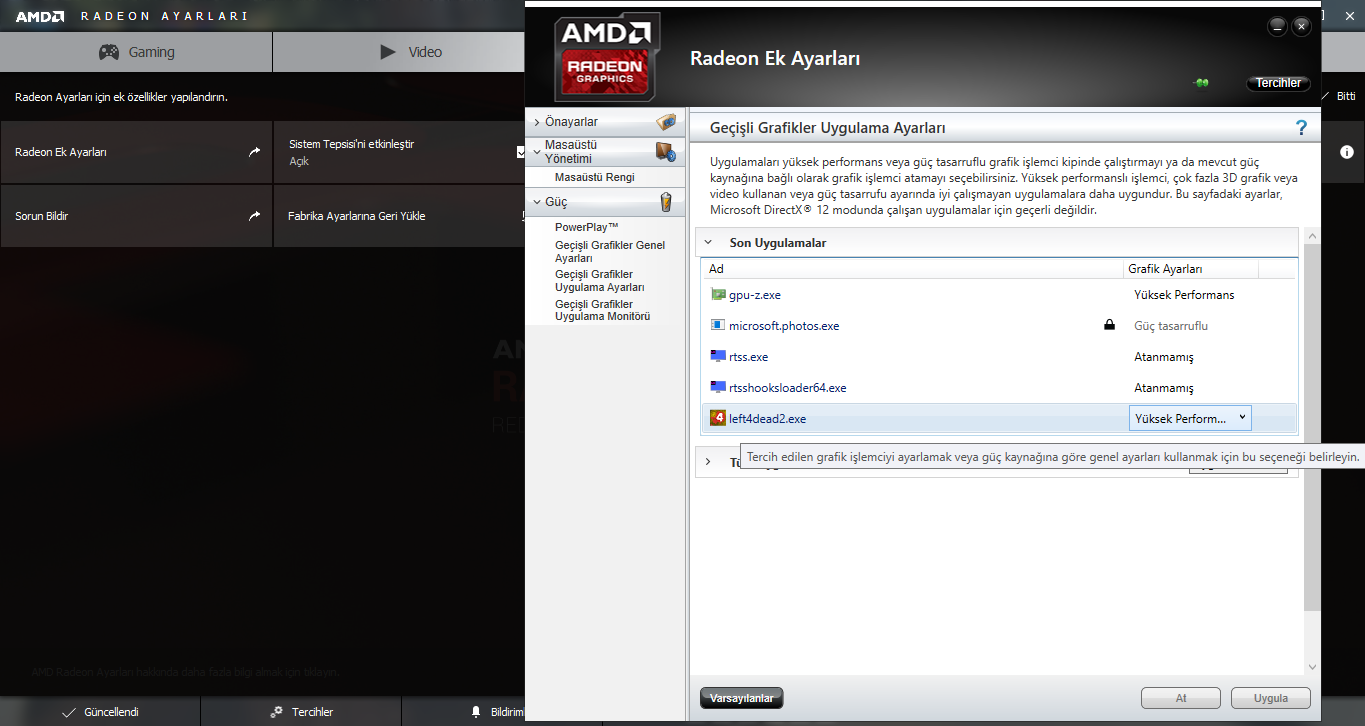Click Yüksek Performans value for gpu-z.exe

pos(1184,295)
